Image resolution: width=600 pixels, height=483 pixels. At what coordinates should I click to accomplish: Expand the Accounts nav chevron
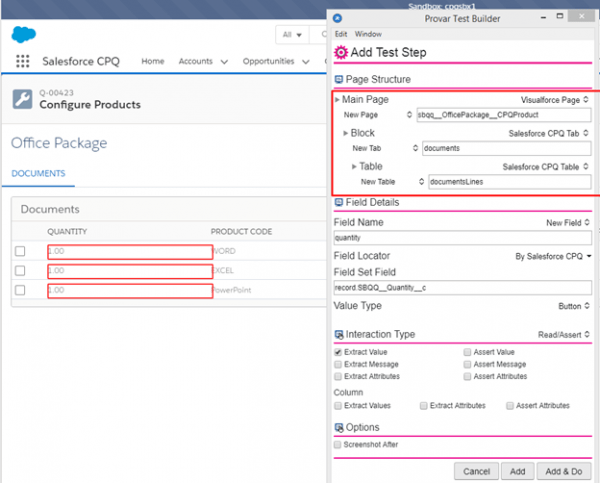(x=224, y=62)
